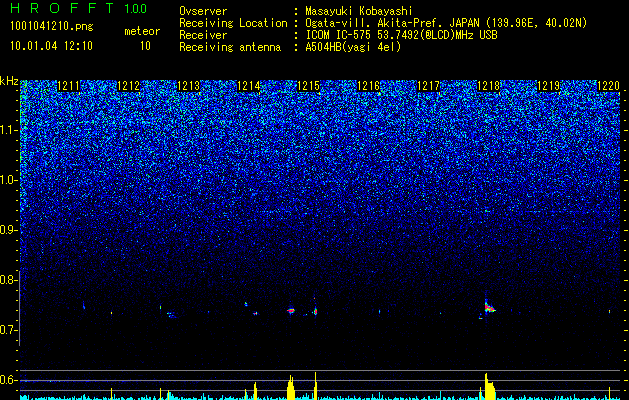Select the filename 1001041210.png
Screen dimensions: 629x400
(51, 27)
